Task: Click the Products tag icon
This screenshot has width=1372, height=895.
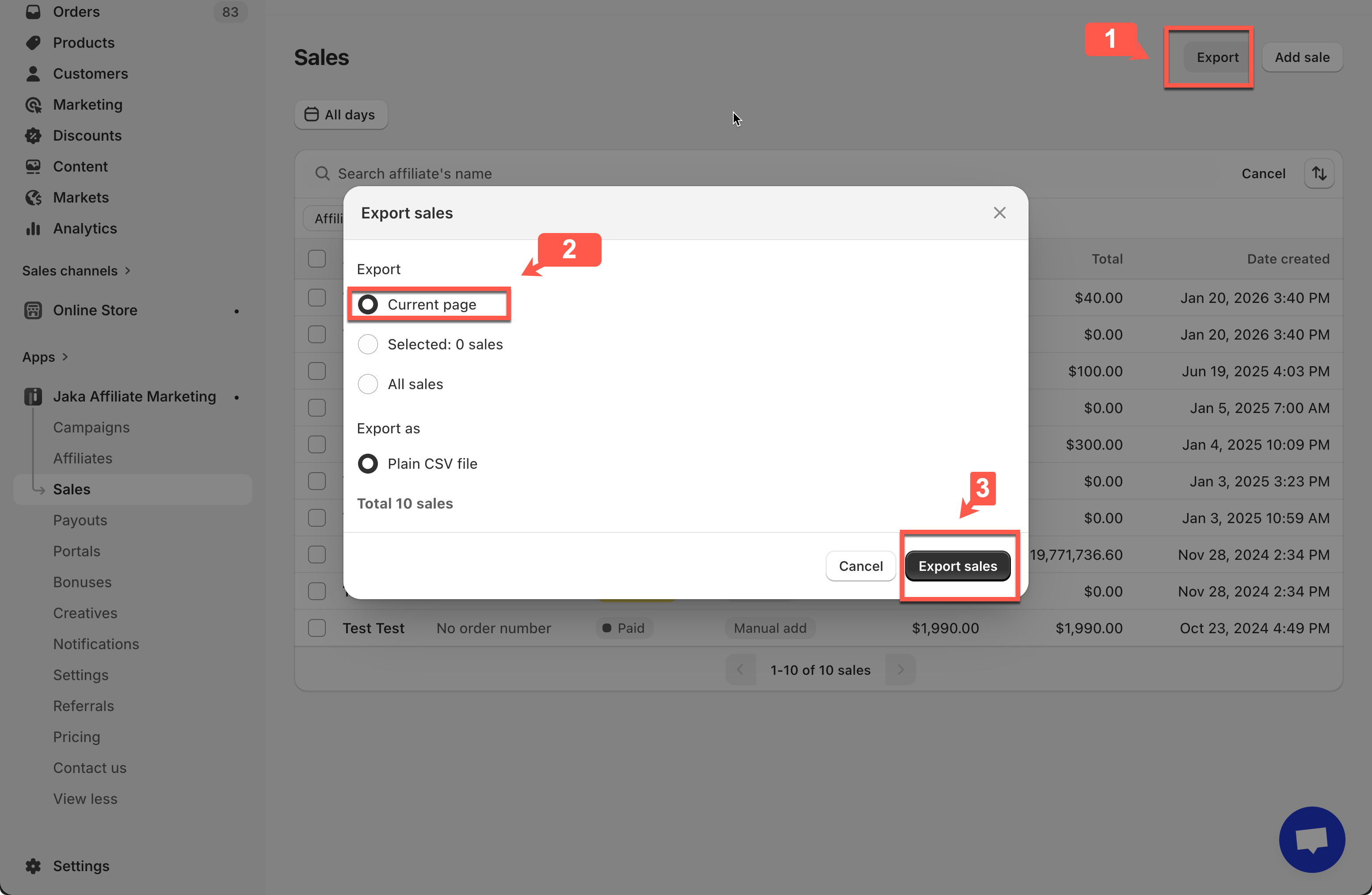Action: click(33, 43)
